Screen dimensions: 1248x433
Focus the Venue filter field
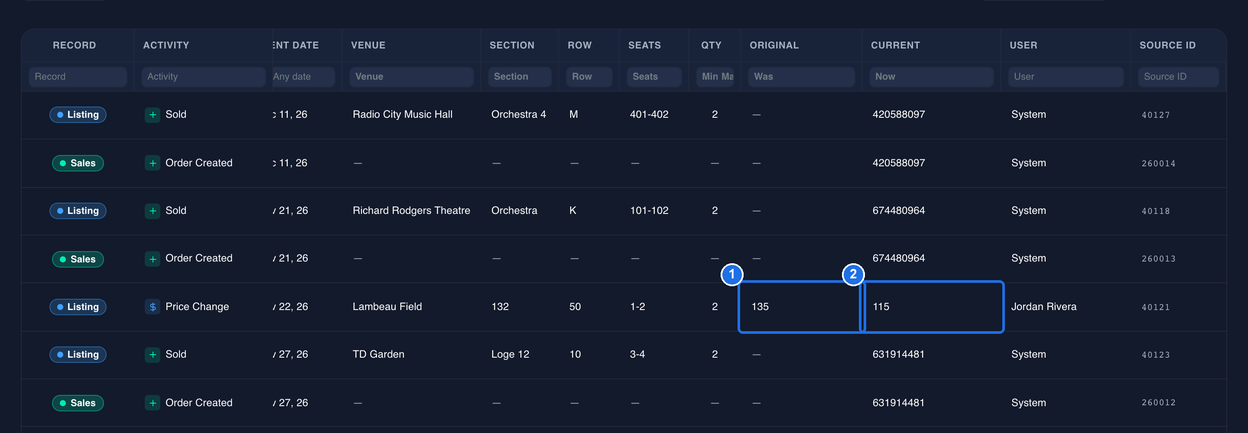point(411,77)
